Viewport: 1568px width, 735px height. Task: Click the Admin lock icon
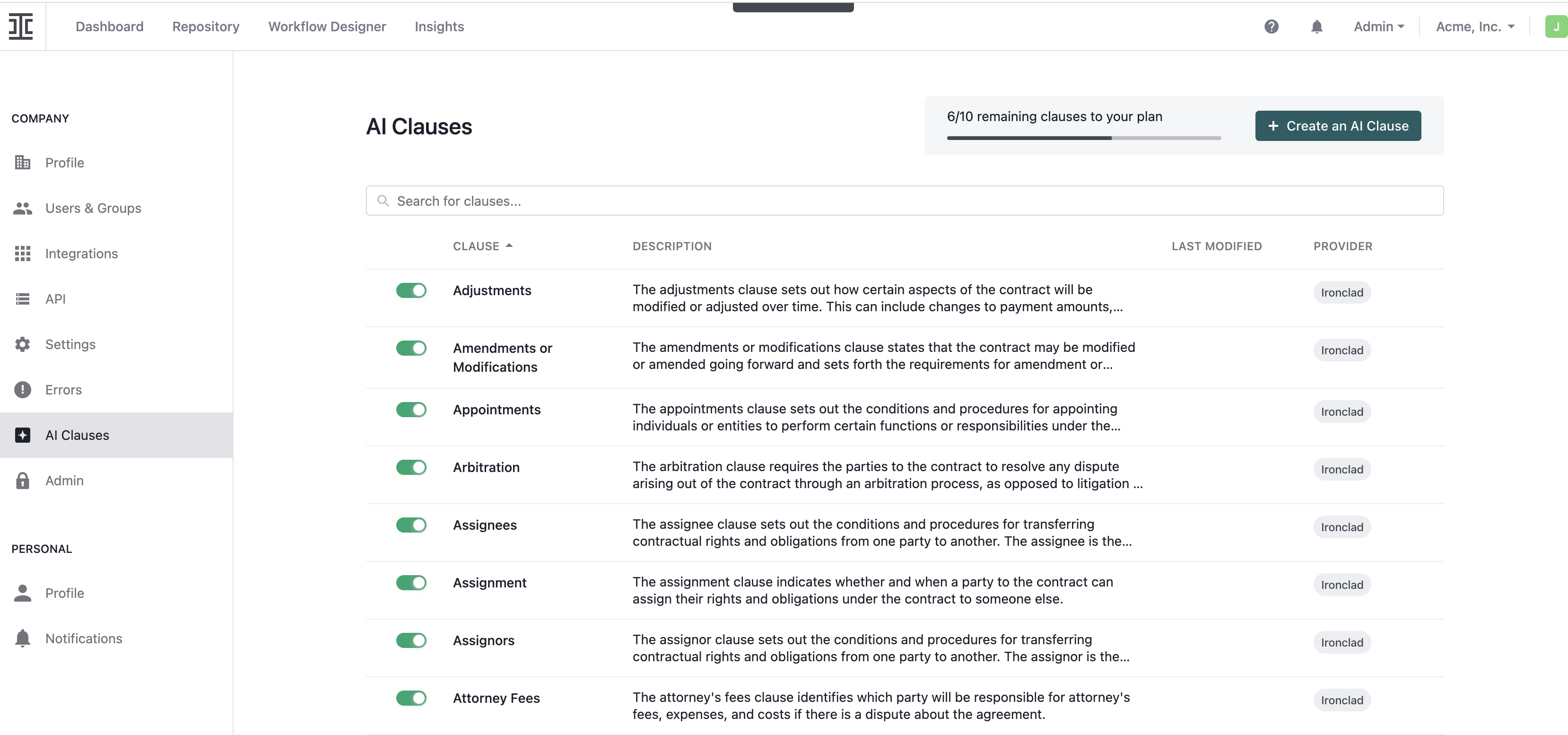coord(23,481)
